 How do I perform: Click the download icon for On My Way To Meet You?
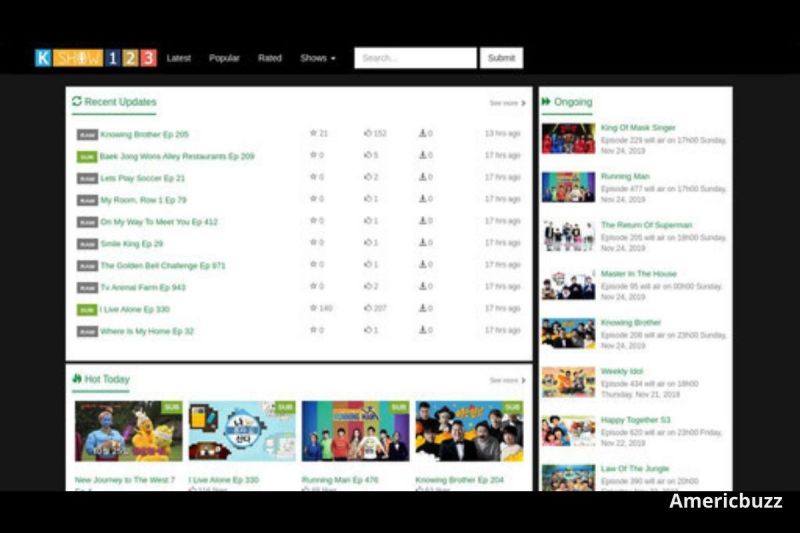(422, 221)
